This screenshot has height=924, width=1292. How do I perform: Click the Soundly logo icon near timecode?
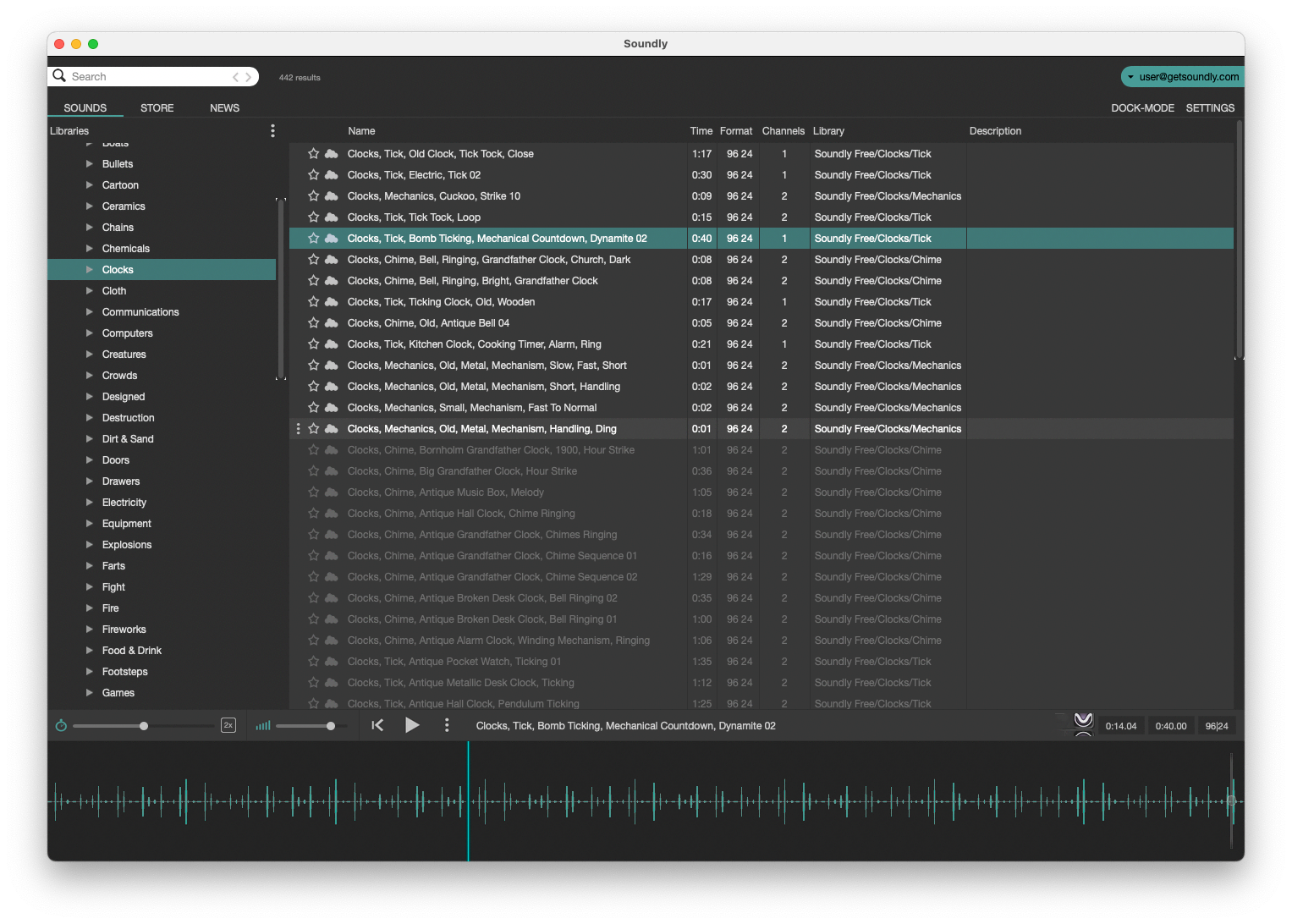pos(1083,724)
